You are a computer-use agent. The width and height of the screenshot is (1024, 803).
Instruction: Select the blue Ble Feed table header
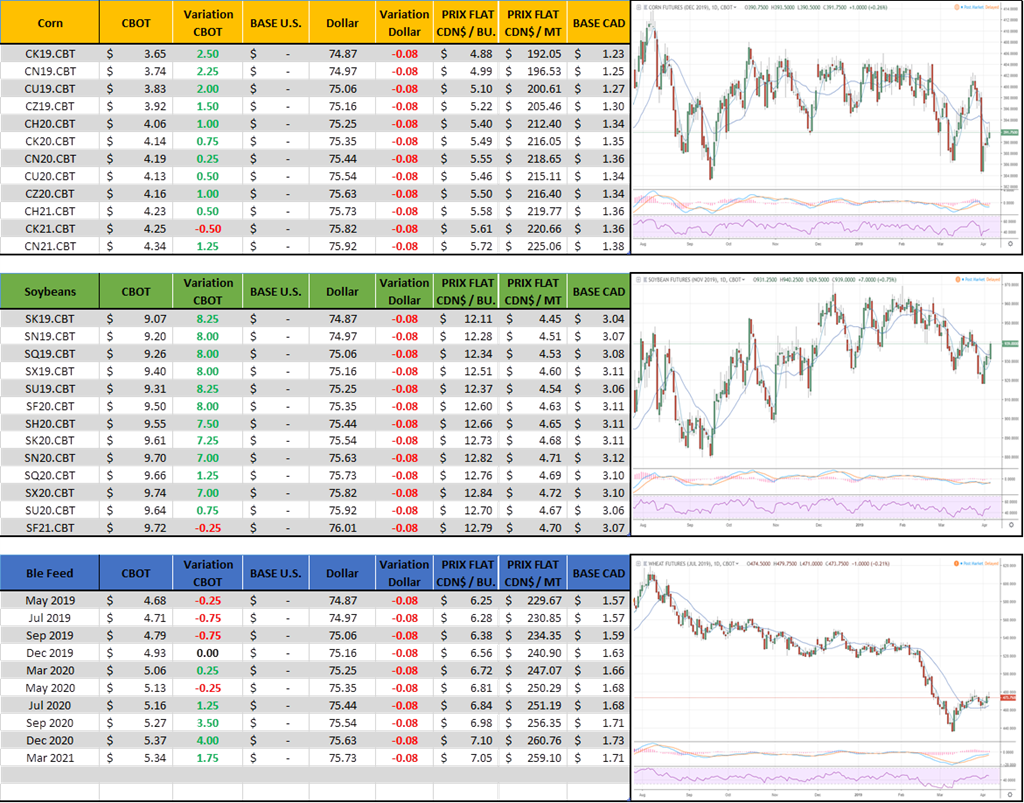coord(50,573)
